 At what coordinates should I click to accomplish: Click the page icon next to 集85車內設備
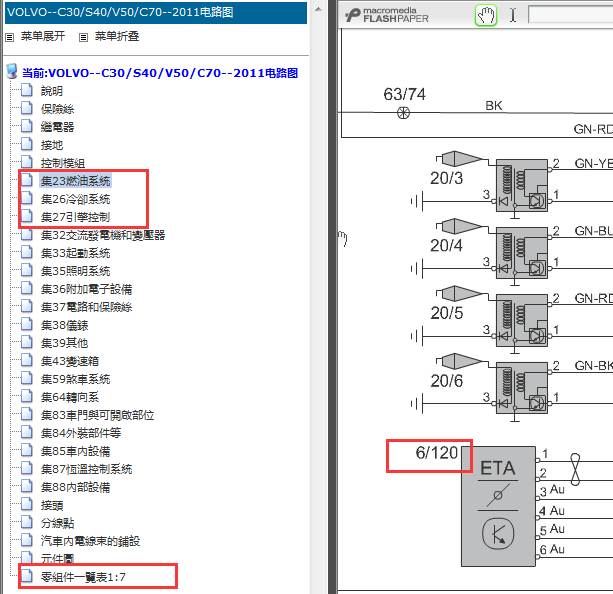(x=27, y=450)
